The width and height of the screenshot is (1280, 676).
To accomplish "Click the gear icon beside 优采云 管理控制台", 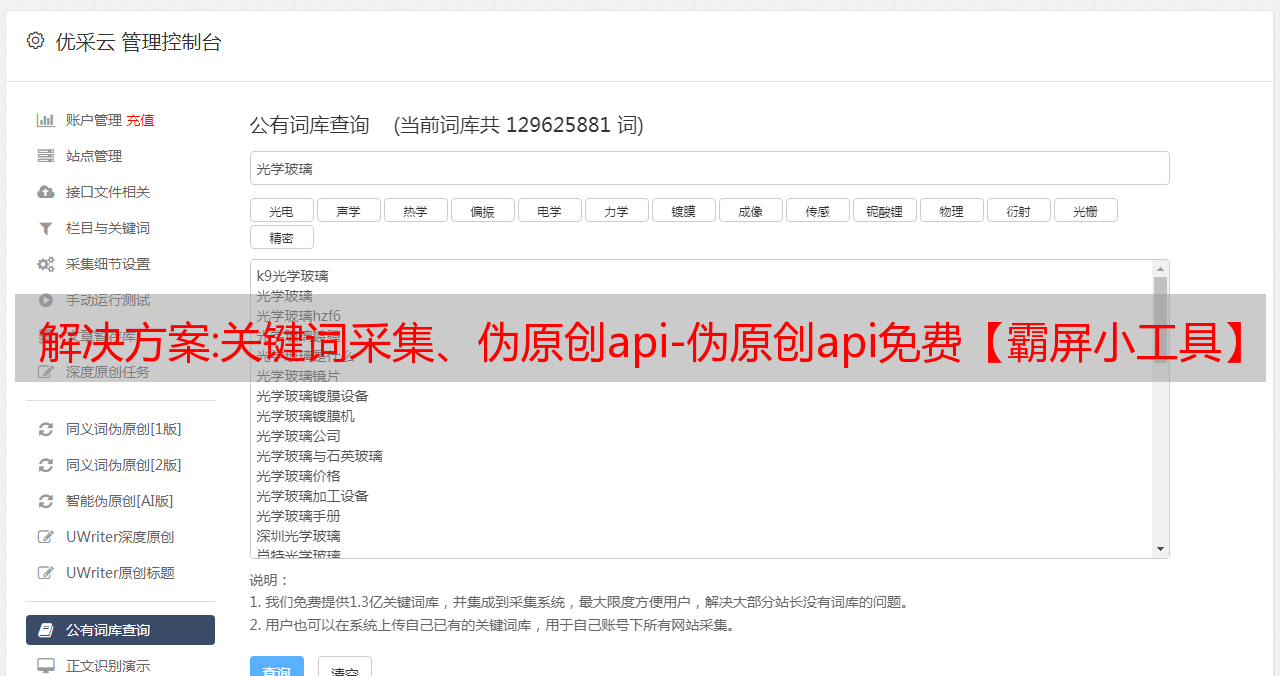I will click(x=36, y=41).
